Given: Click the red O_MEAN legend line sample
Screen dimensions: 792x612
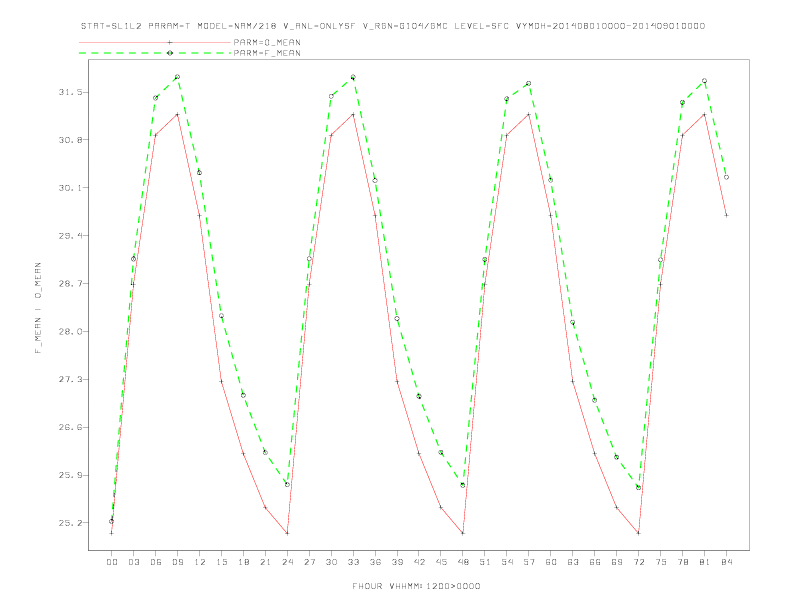Looking at the screenshot, I should pyautogui.click(x=155, y=42).
